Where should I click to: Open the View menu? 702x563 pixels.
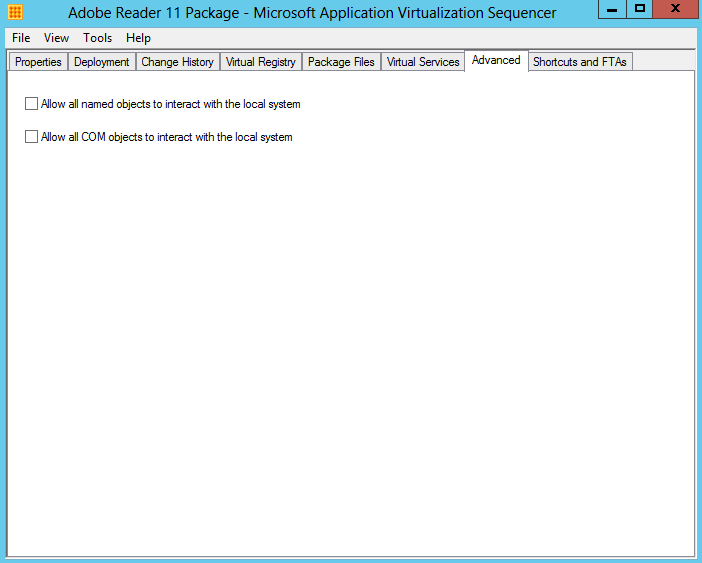point(56,38)
